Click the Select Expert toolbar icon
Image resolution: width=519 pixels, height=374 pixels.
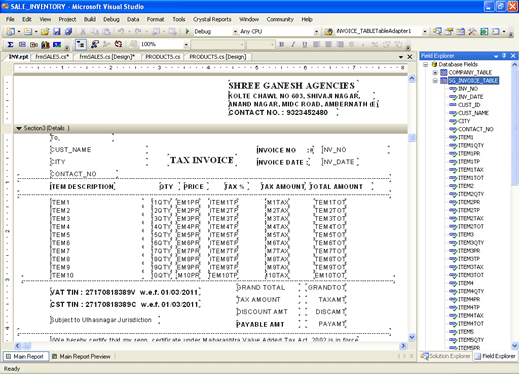pyautogui.click(x=95, y=44)
